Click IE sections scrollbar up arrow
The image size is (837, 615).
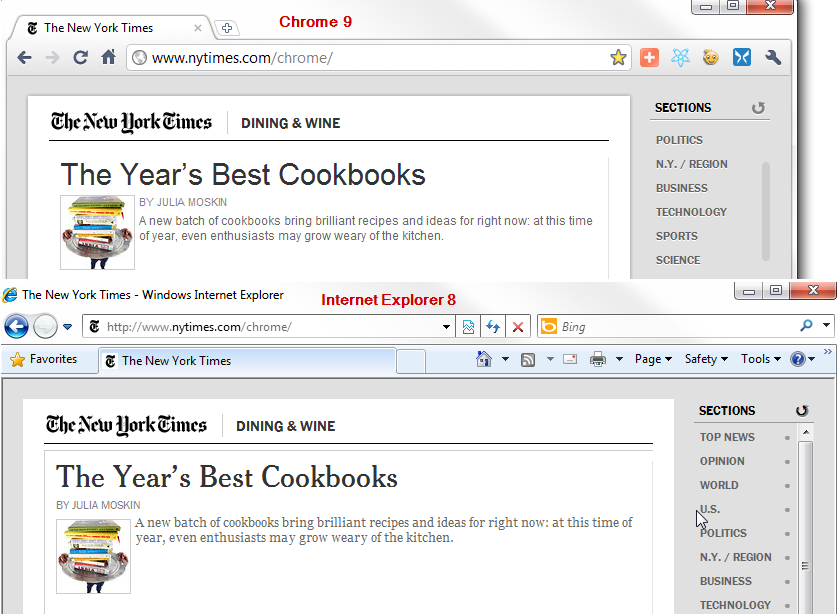coord(806,432)
